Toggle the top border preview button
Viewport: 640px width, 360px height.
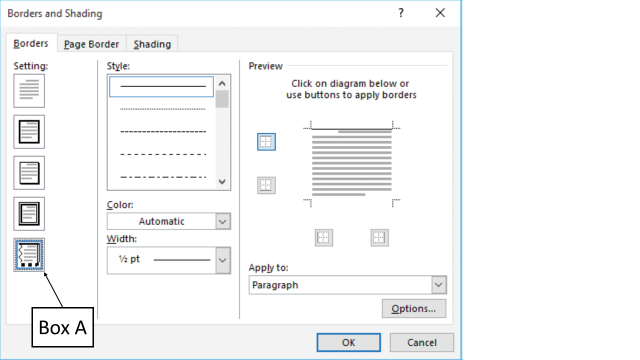click(x=266, y=142)
